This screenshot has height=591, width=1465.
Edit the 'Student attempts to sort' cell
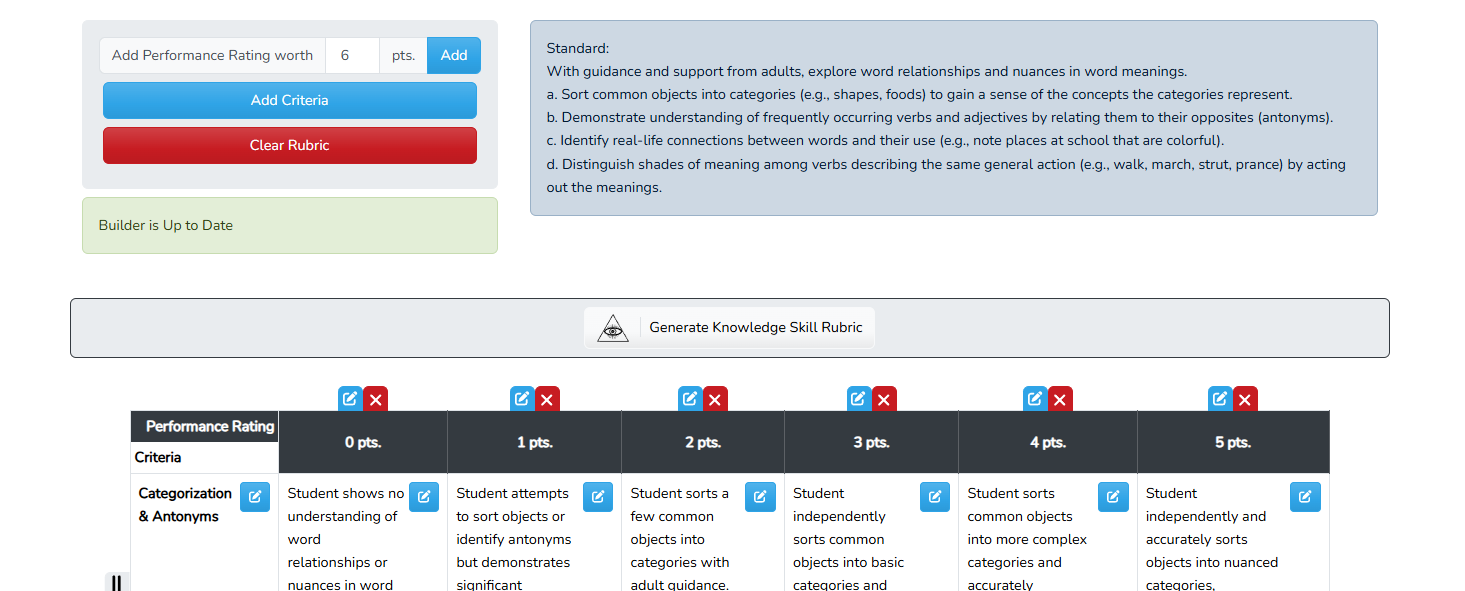(x=598, y=496)
